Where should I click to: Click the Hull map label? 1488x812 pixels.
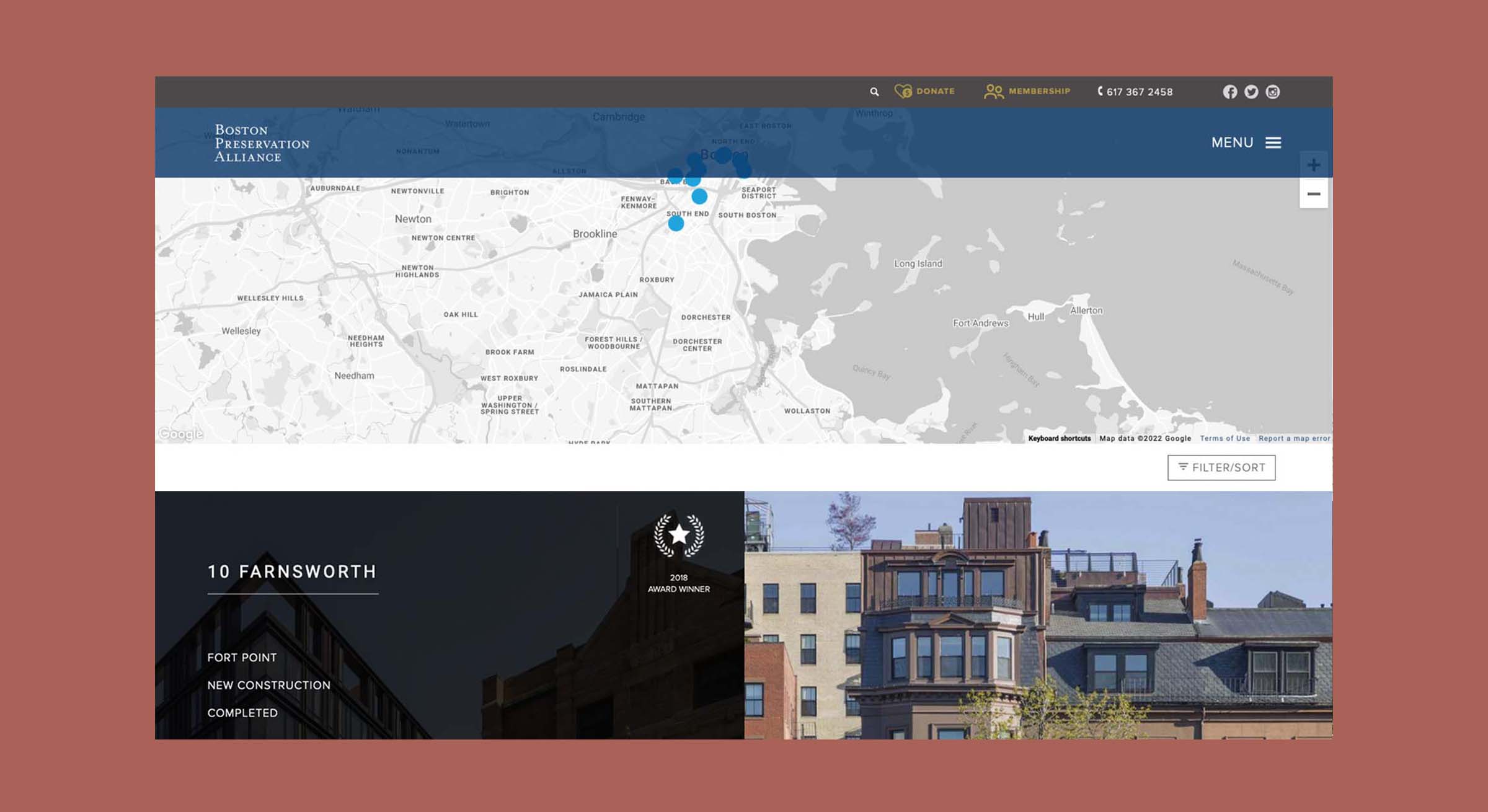1036,317
